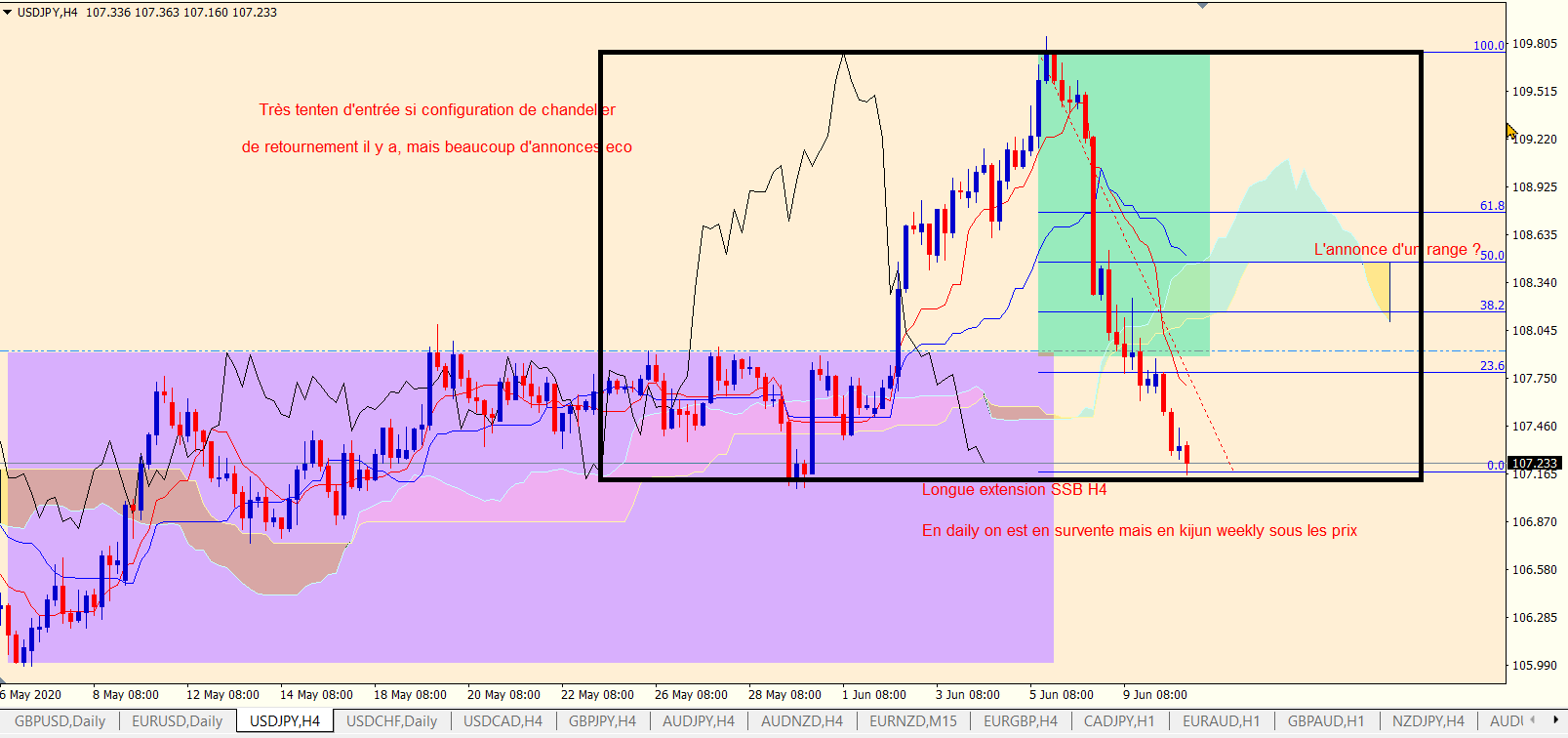Click the chart shift triangle at top
1568x738 pixels.
pyautogui.click(x=1202, y=6)
